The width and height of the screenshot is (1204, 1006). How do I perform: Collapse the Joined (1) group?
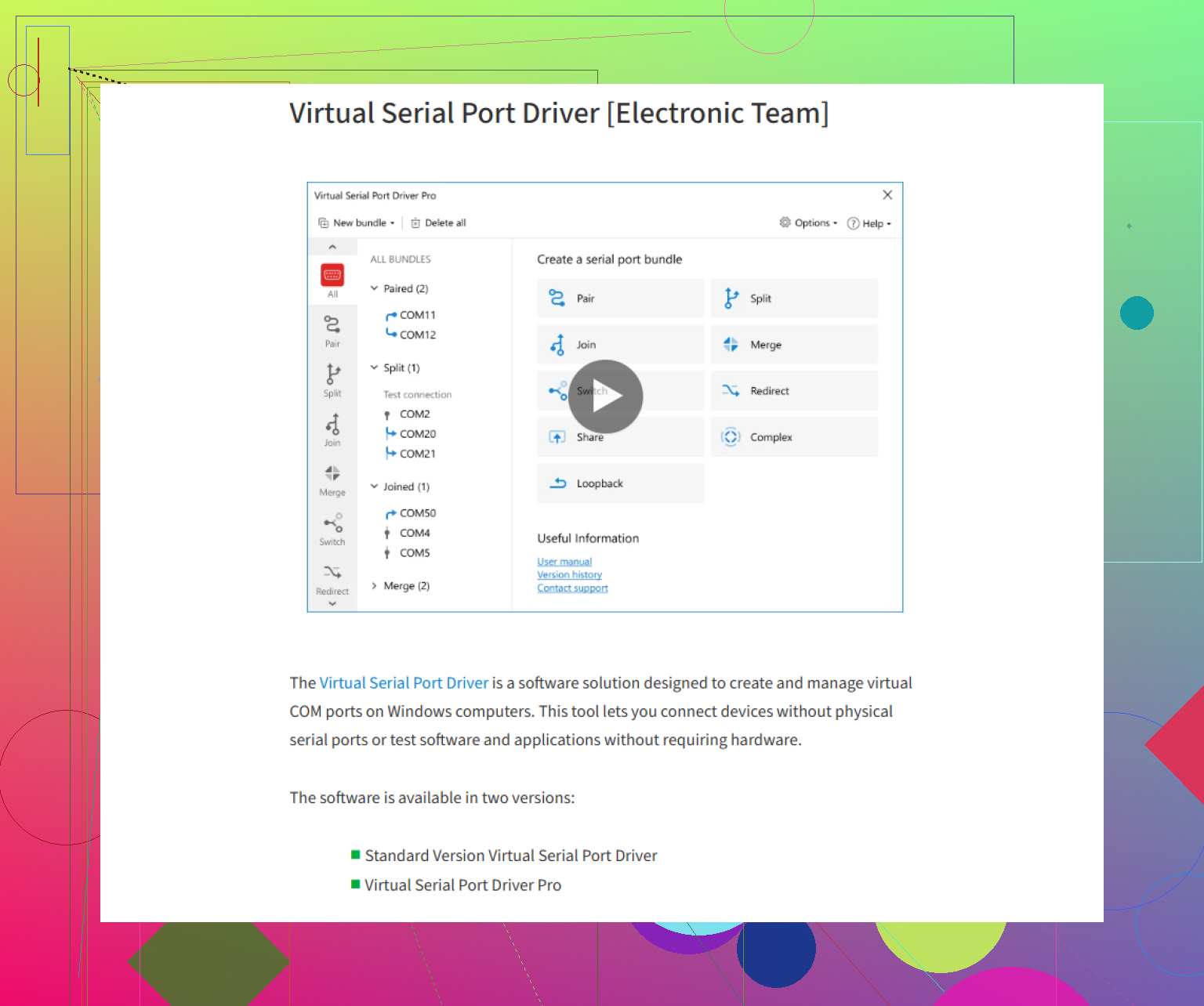[x=375, y=487]
